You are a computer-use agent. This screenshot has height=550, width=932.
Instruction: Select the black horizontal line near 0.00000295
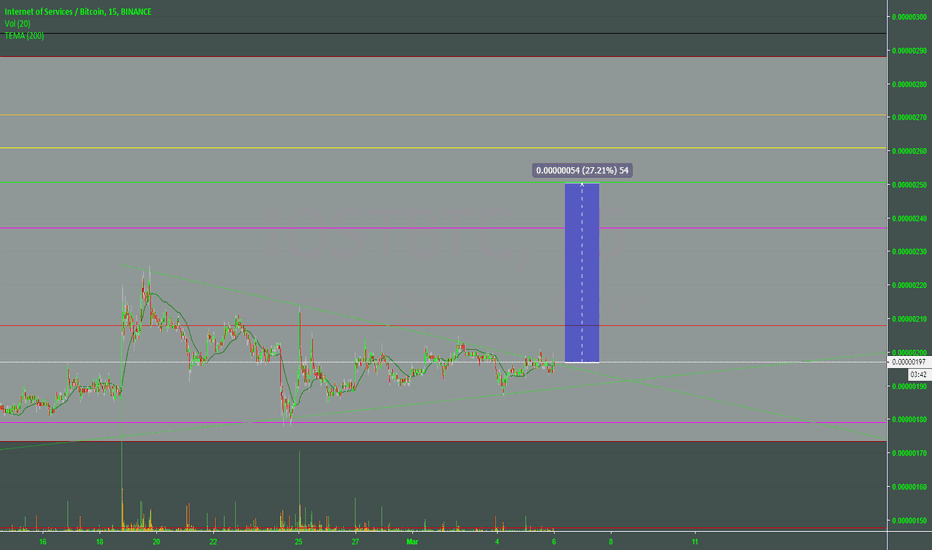pos(443,34)
